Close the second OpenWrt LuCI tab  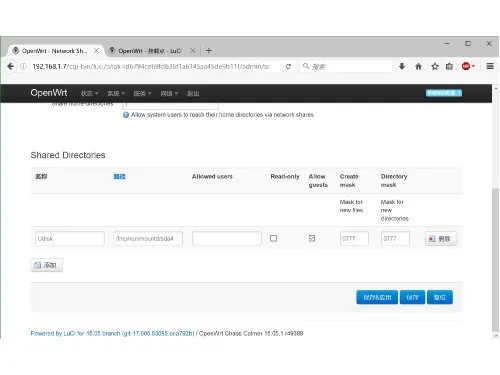[193, 51]
